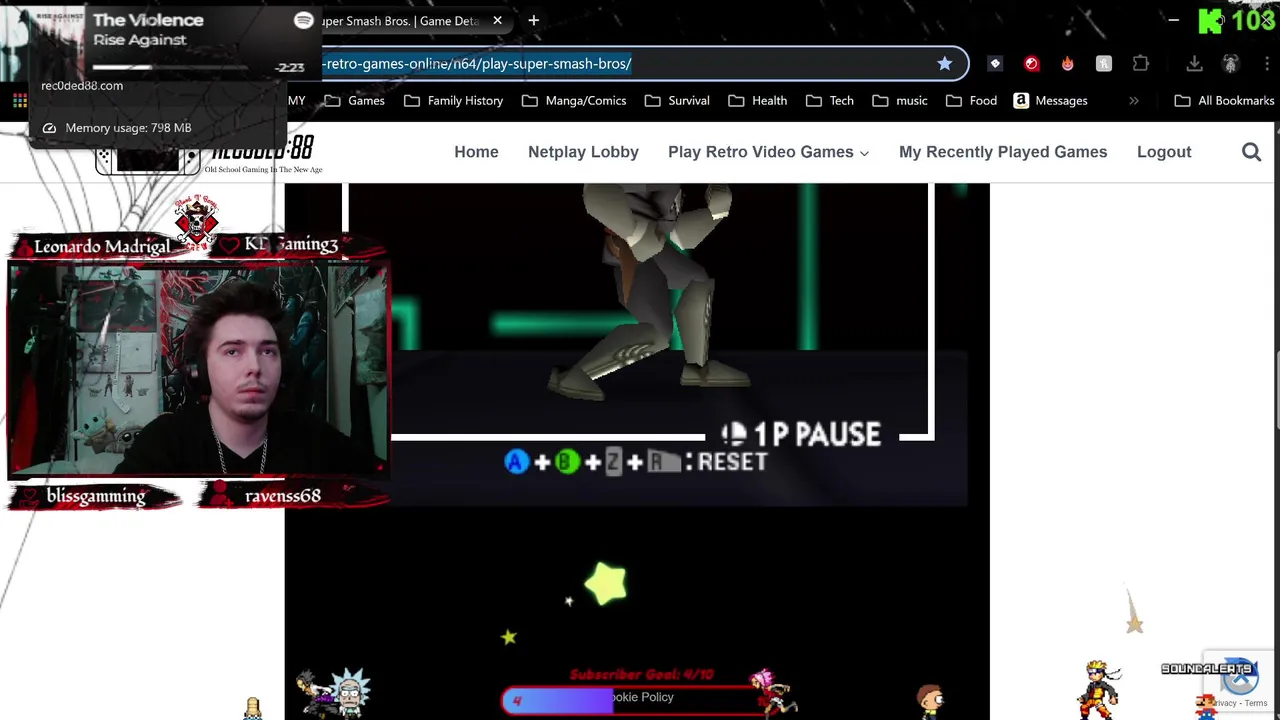Click the orange flame face extension icon
This screenshot has width=1280, height=720.
point(1067,63)
